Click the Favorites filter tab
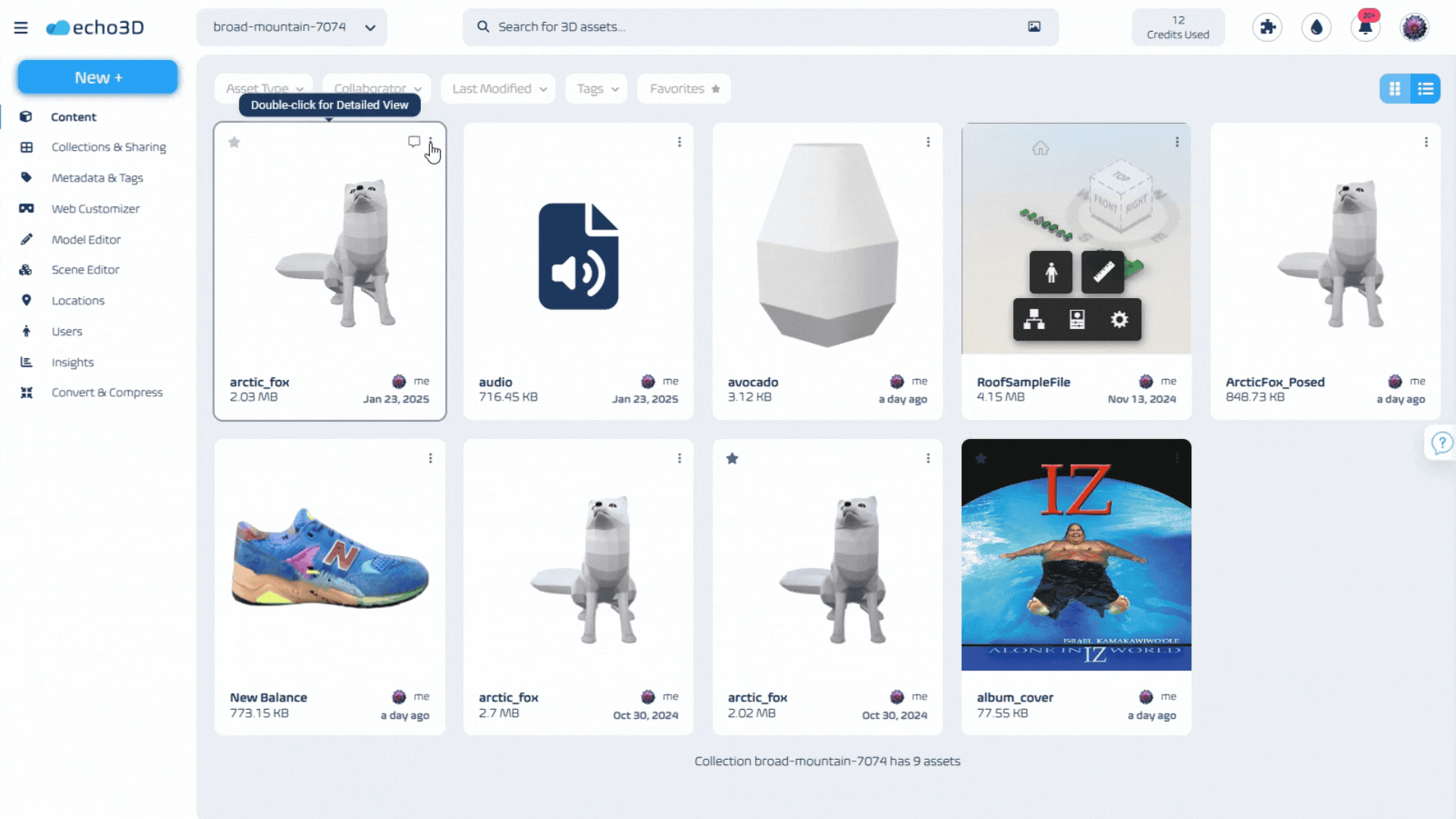This screenshot has width=1456, height=819. [x=684, y=88]
